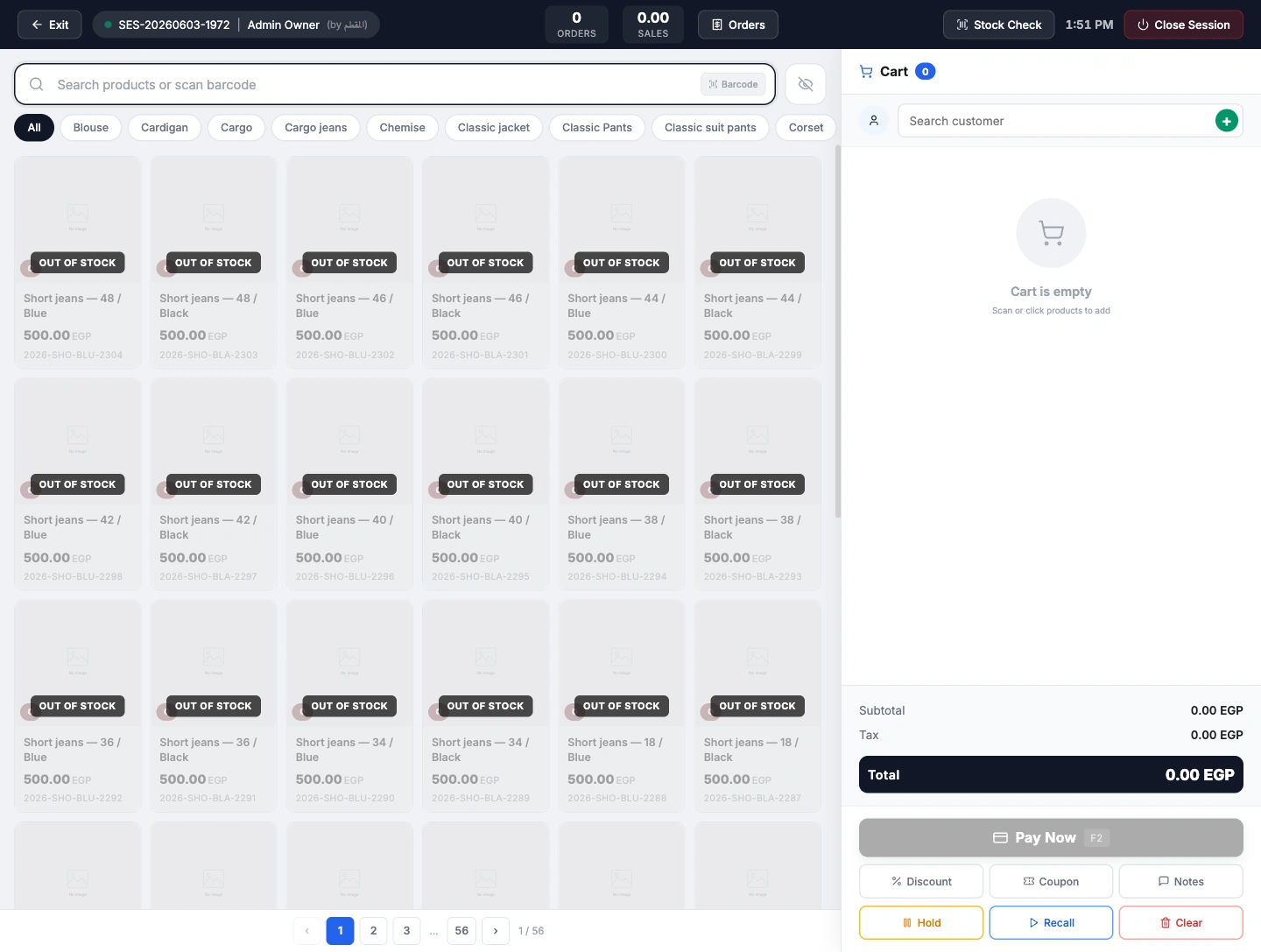Add a new customer with green plus

[1227, 121]
